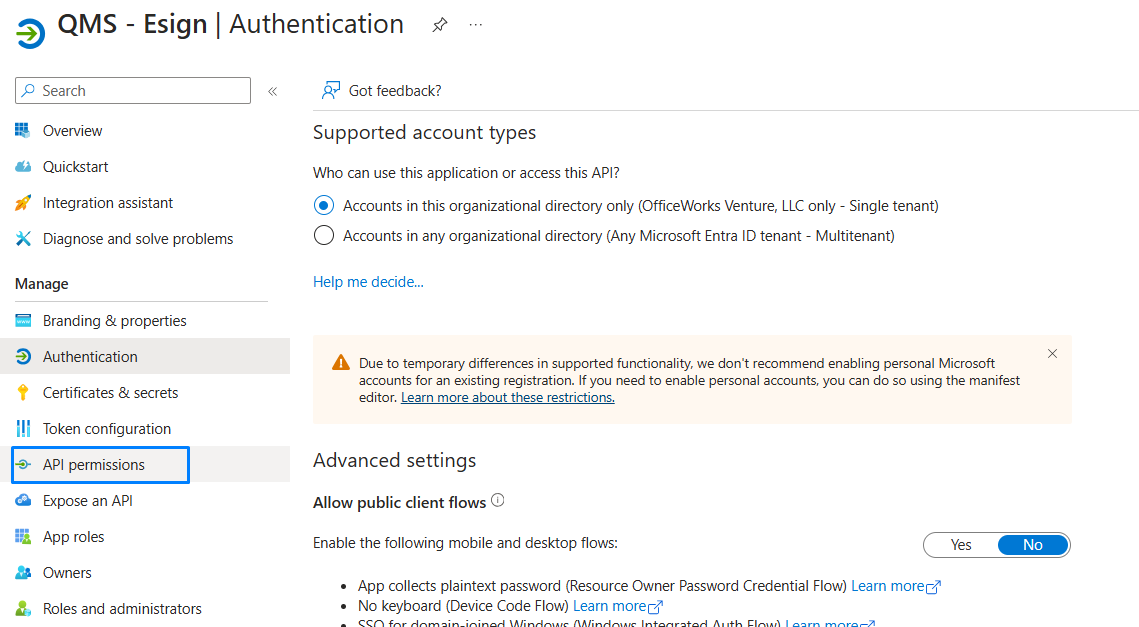Viewport: 1139px width, 627px height.
Task: Click the Manage section label
Action: 42,284
